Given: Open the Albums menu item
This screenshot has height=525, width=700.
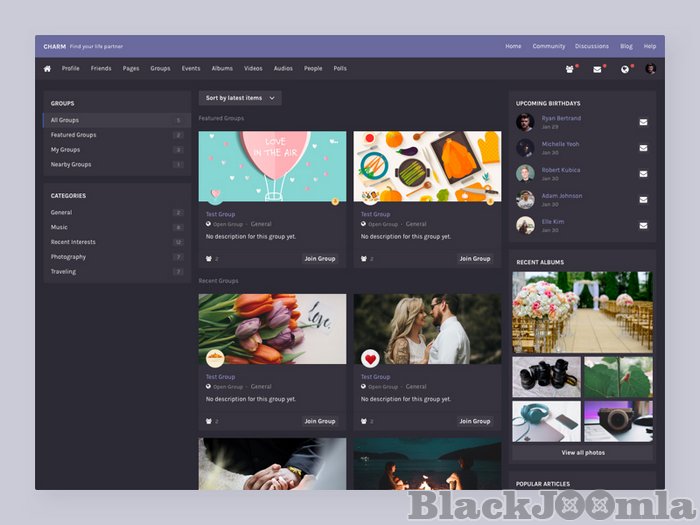Looking at the screenshot, I should point(222,69).
